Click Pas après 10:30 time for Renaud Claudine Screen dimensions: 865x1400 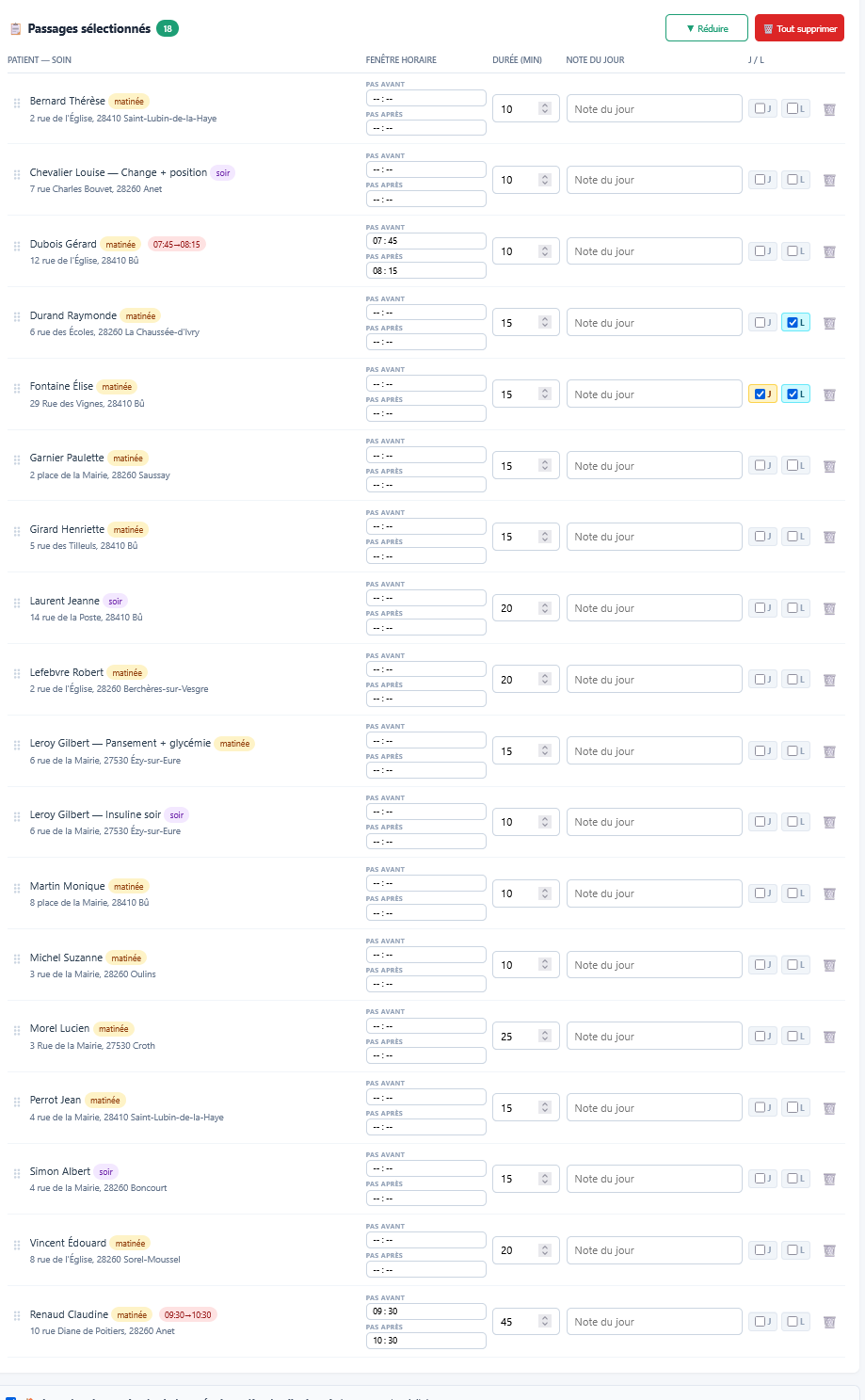pyautogui.click(x=426, y=1341)
